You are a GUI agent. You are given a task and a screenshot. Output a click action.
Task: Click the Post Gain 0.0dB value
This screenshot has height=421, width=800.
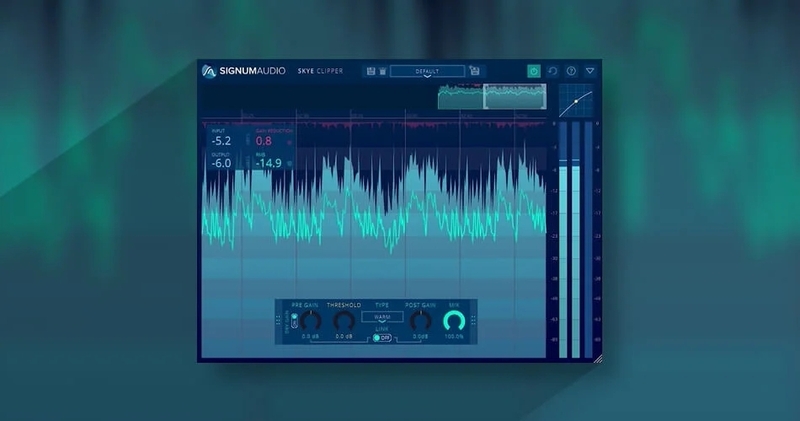(x=420, y=337)
